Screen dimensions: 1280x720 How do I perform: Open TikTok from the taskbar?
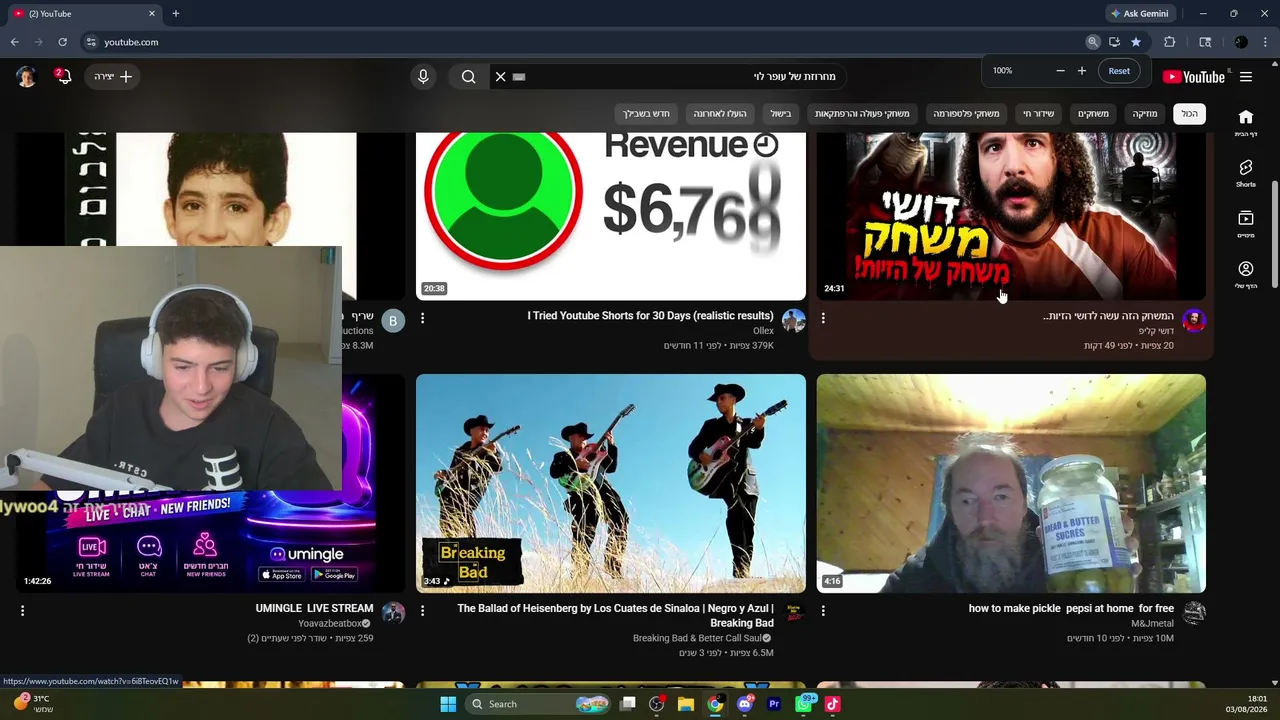coord(832,704)
